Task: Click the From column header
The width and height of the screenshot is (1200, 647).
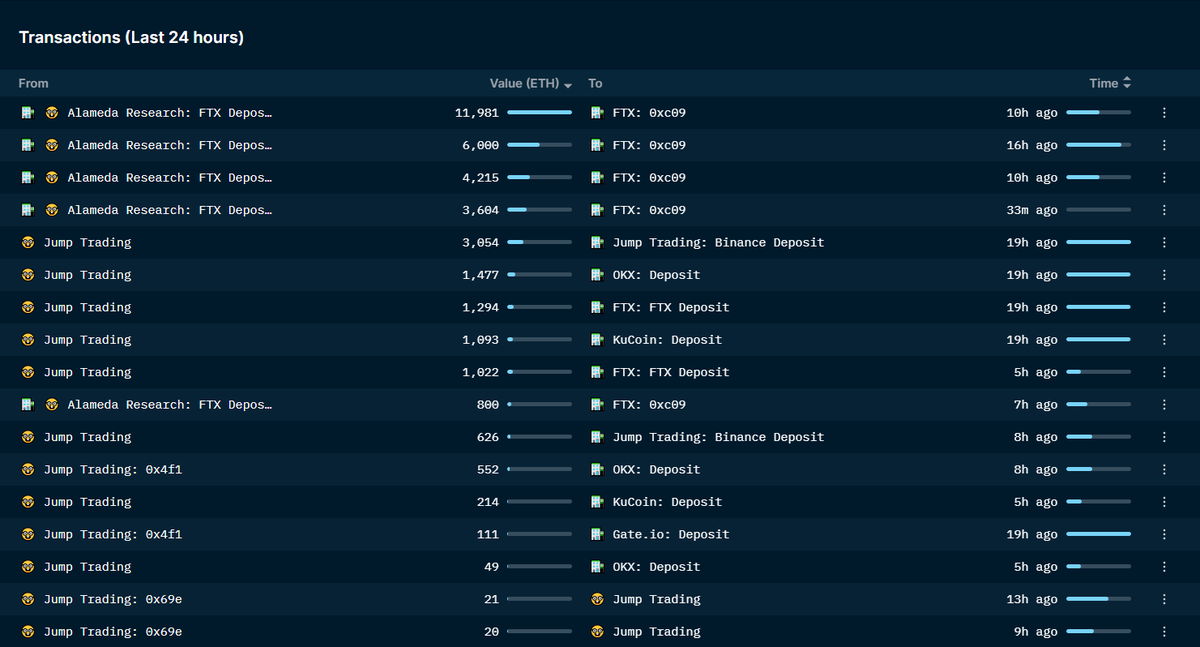Action: (33, 83)
